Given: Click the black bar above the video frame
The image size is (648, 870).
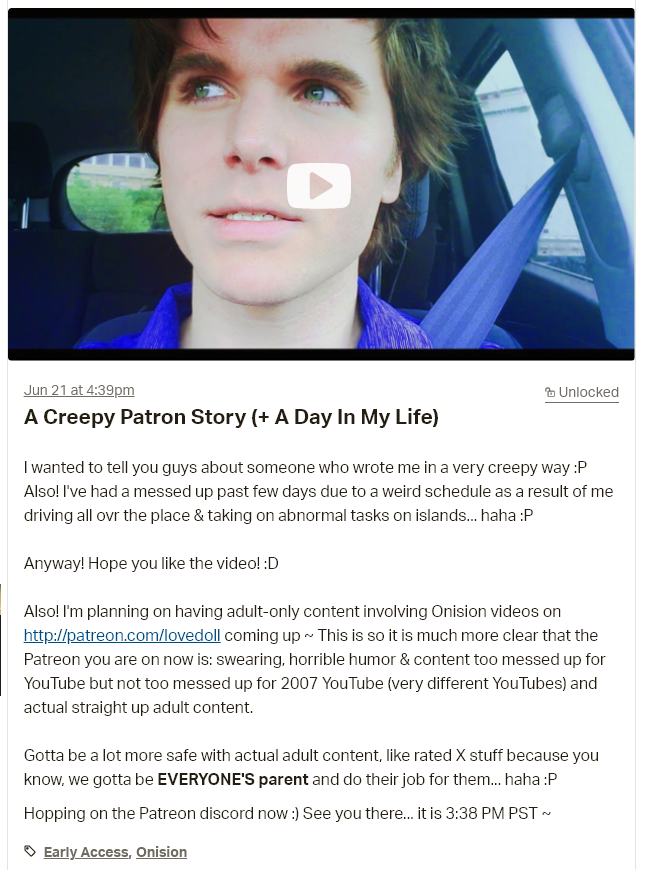Looking at the screenshot, I should [321, 13].
